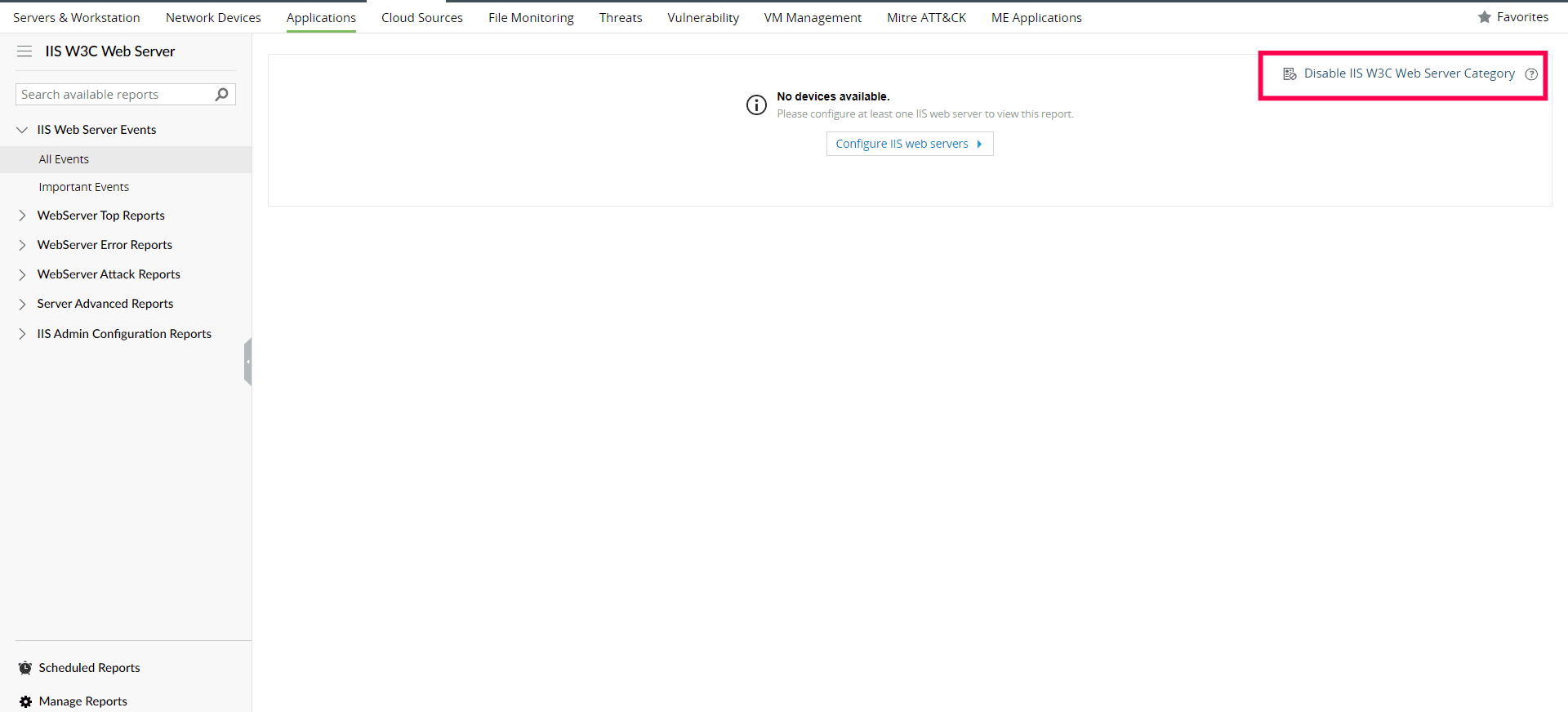This screenshot has width=1568, height=712.
Task: Click the No devices available message
Action: pyautogui.click(x=833, y=96)
